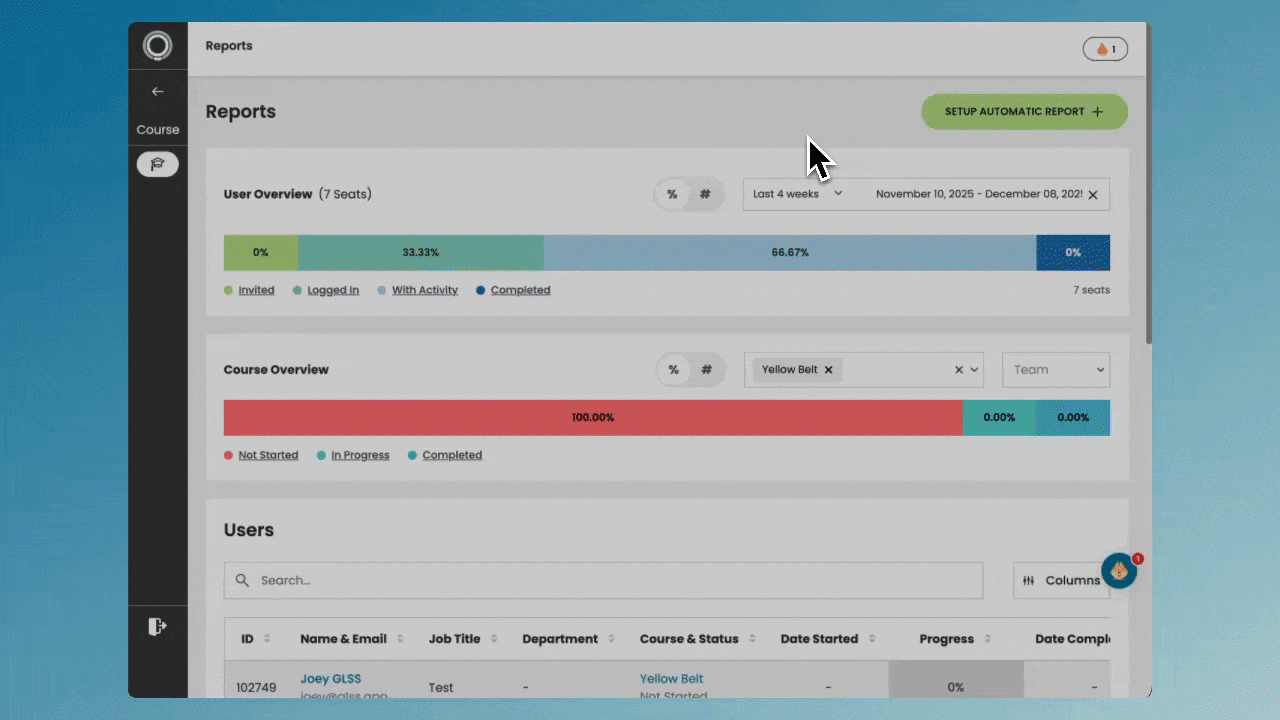Click the red 100.00% Not Started segment
1280x720 pixels.
593,418
